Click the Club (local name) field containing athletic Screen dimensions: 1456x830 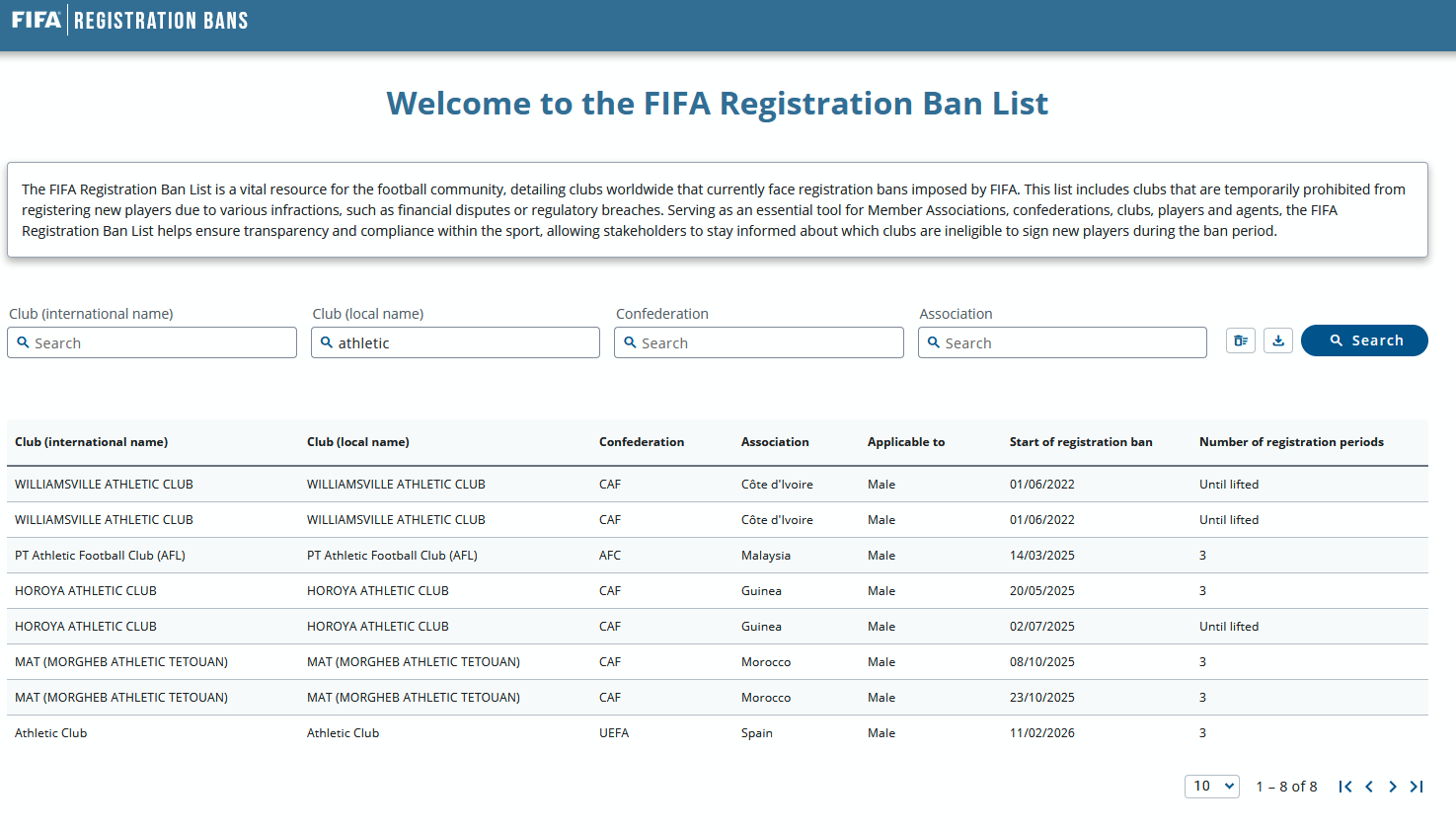pyautogui.click(x=464, y=342)
